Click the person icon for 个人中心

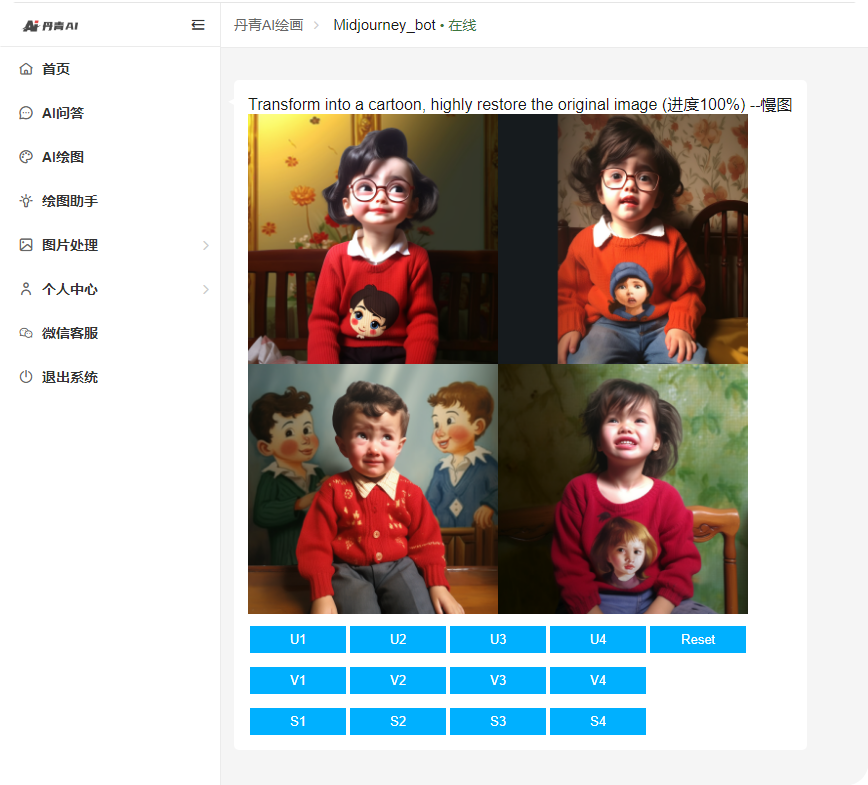(x=26, y=289)
